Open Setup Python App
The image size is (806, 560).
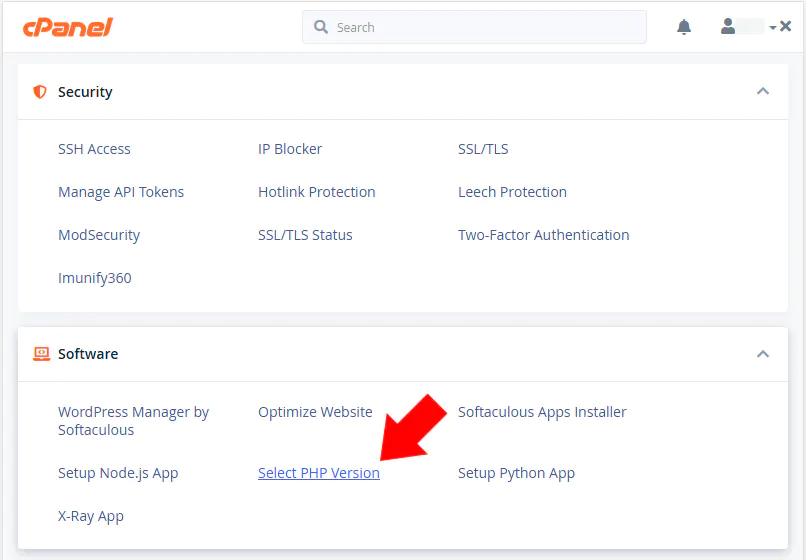click(x=517, y=473)
